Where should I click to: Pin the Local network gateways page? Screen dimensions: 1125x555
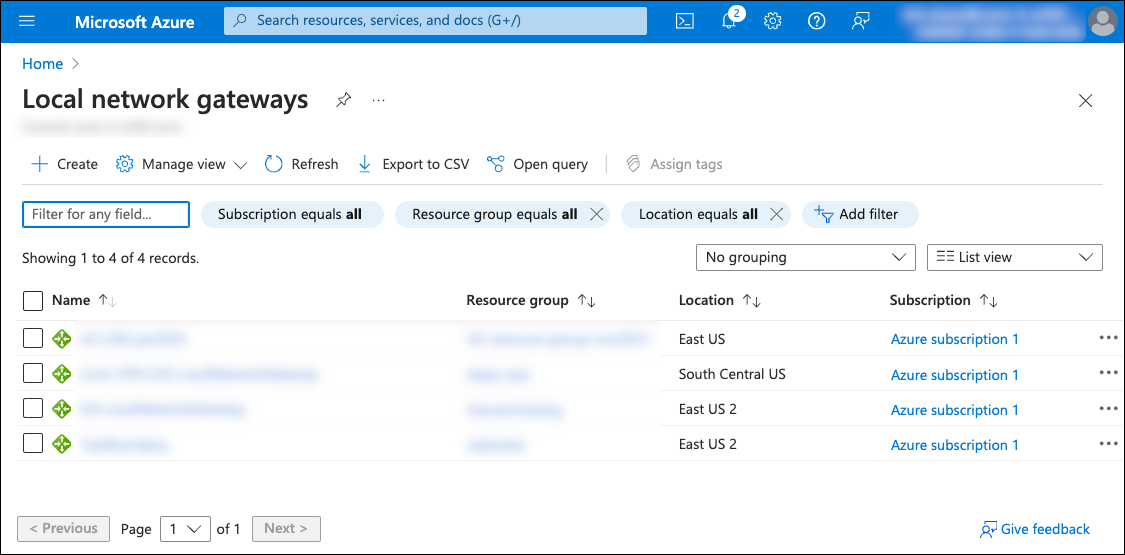343,100
